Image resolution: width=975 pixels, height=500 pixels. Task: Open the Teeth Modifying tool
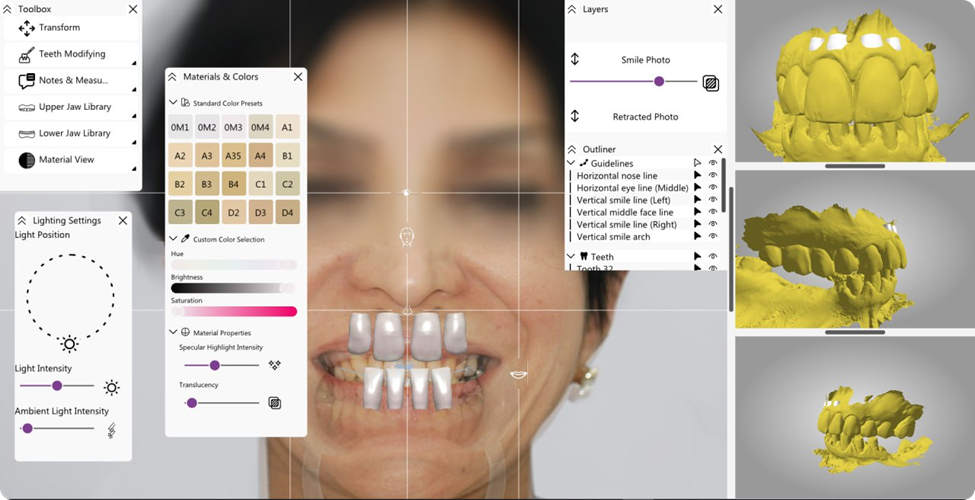[x=72, y=54]
